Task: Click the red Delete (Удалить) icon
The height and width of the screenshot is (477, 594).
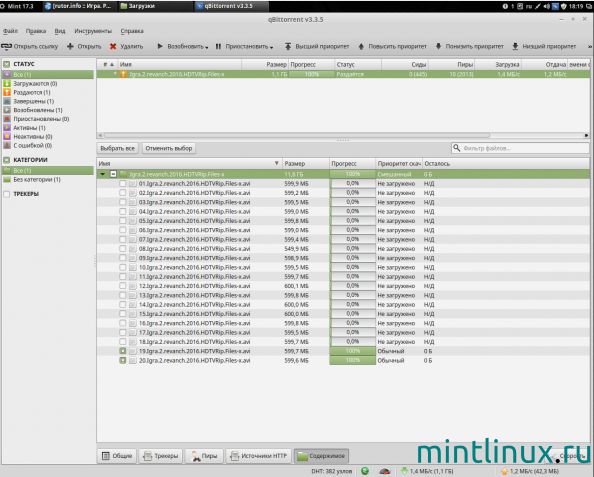Action: pos(113,46)
